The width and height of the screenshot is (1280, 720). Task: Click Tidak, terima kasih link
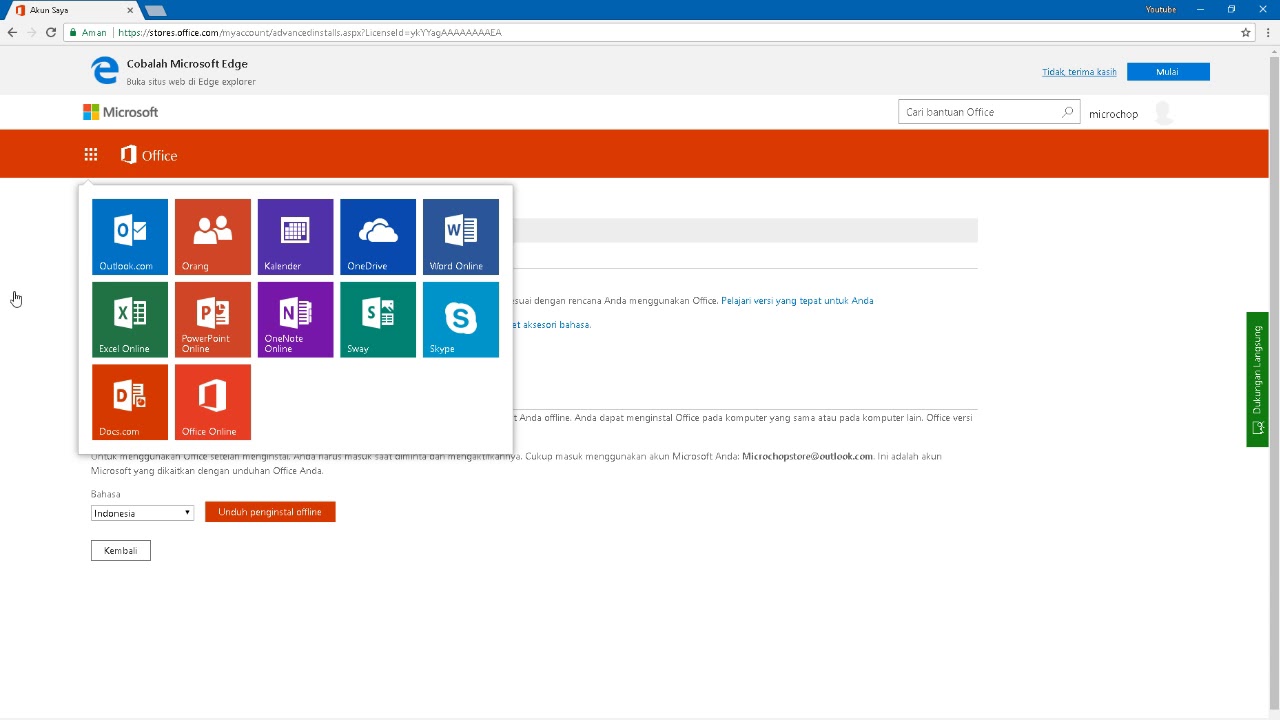pos(1079,72)
